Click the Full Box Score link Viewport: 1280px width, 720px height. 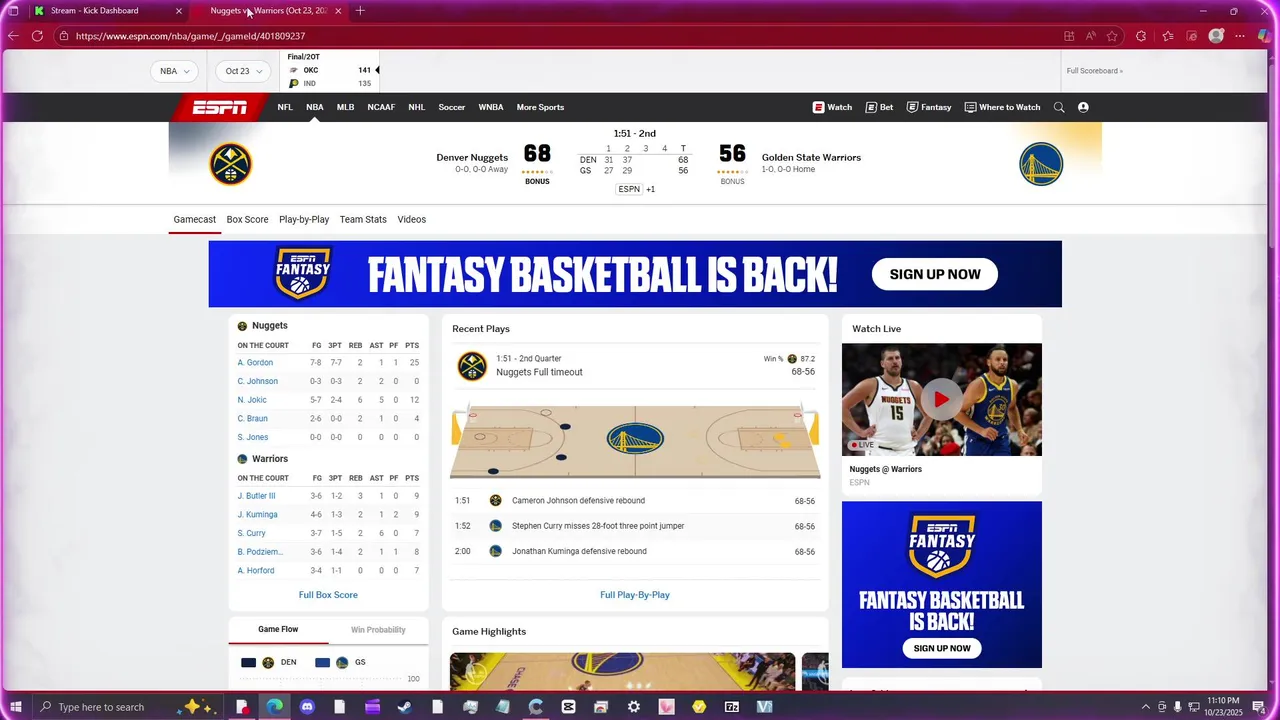[328, 595]
